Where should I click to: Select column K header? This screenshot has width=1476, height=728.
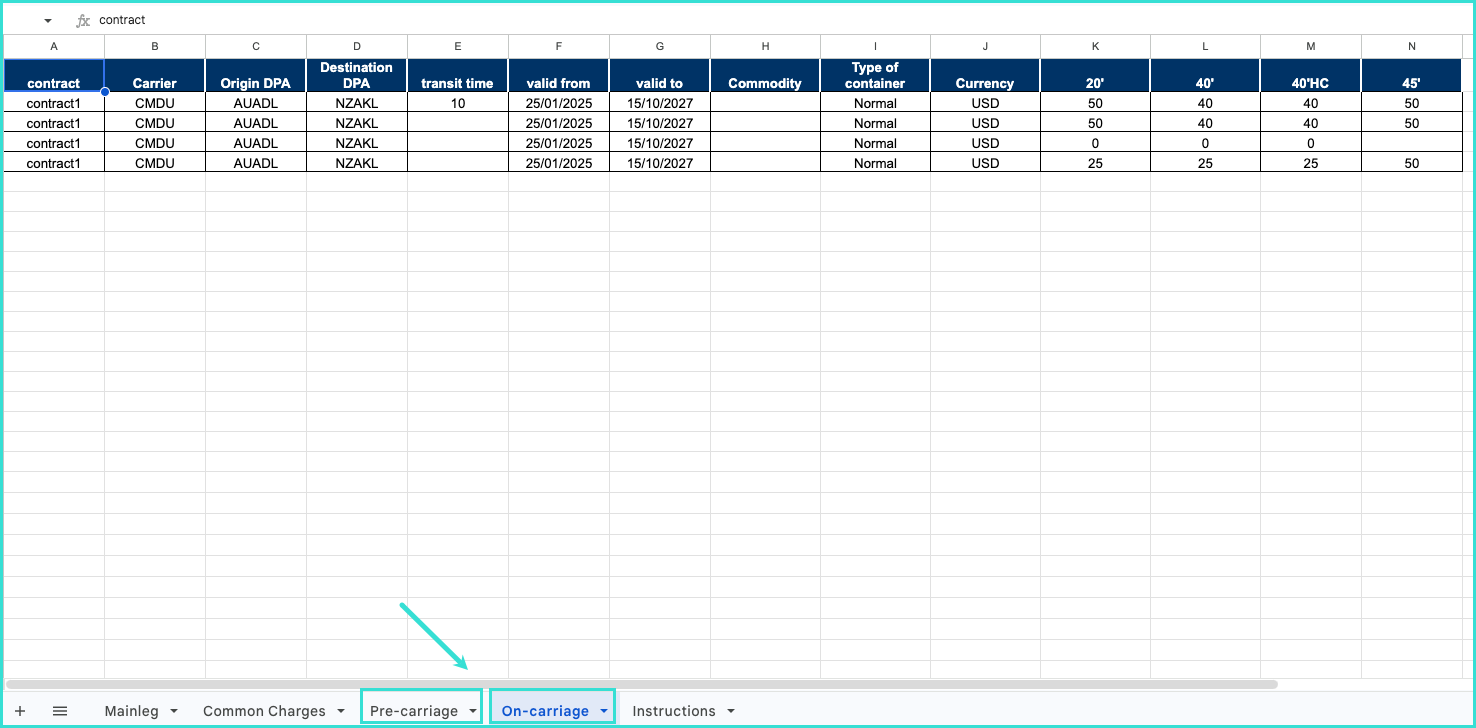(x=1095, y=46)
